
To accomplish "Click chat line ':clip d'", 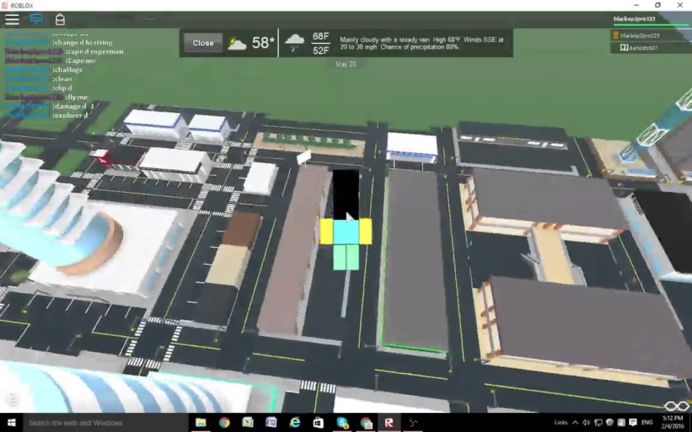I will (x=62, y=88).
